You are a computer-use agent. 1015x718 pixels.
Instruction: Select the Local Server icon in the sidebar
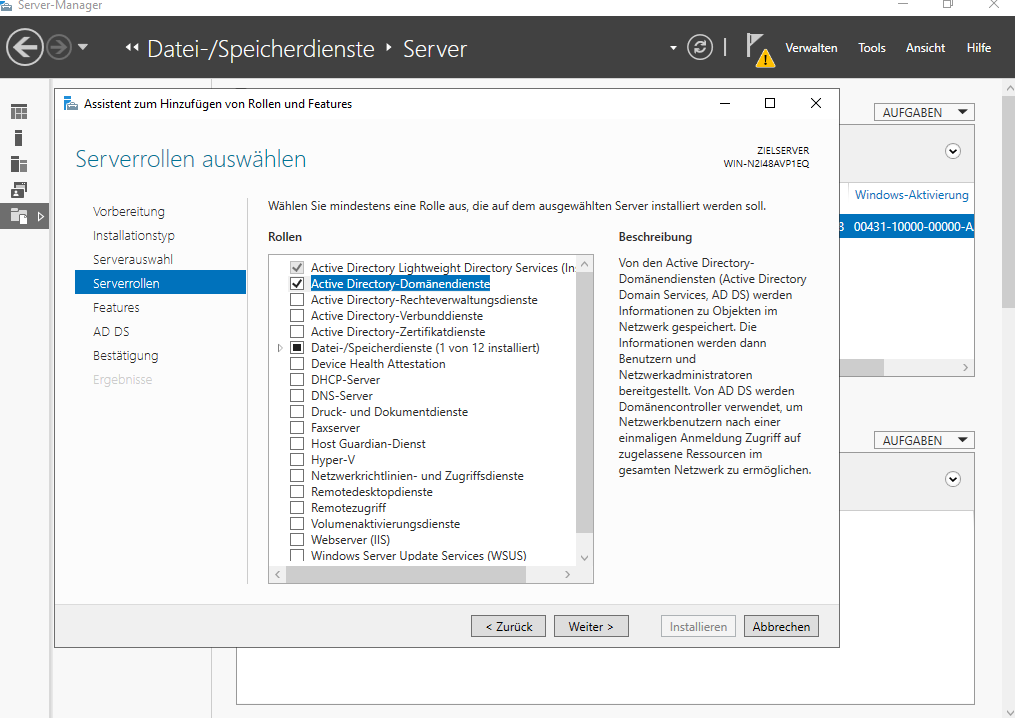pos(19,138)
